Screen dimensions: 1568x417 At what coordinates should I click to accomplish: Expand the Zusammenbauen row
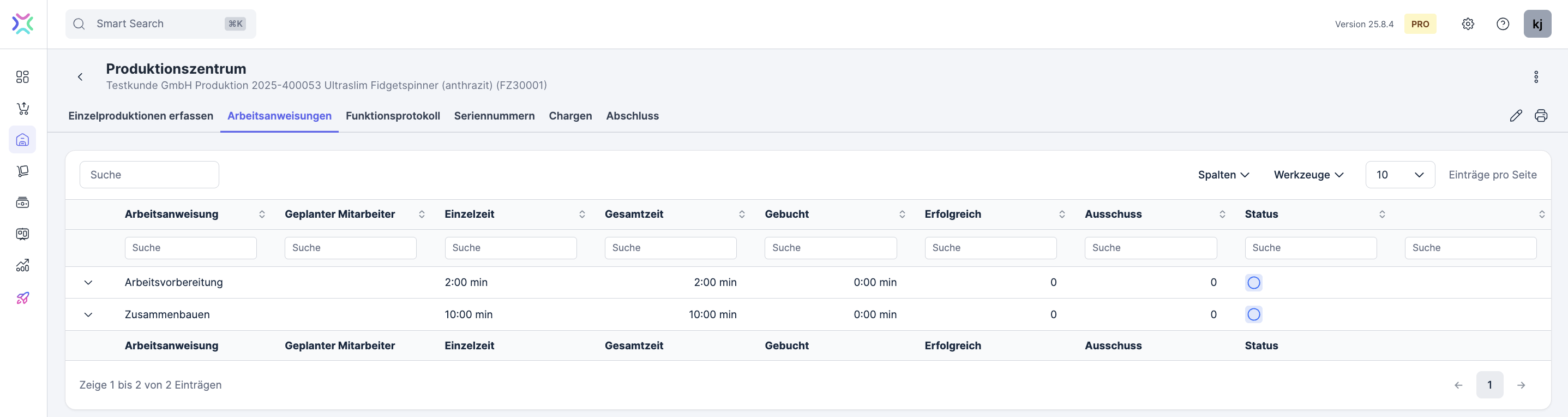[88, 315]
